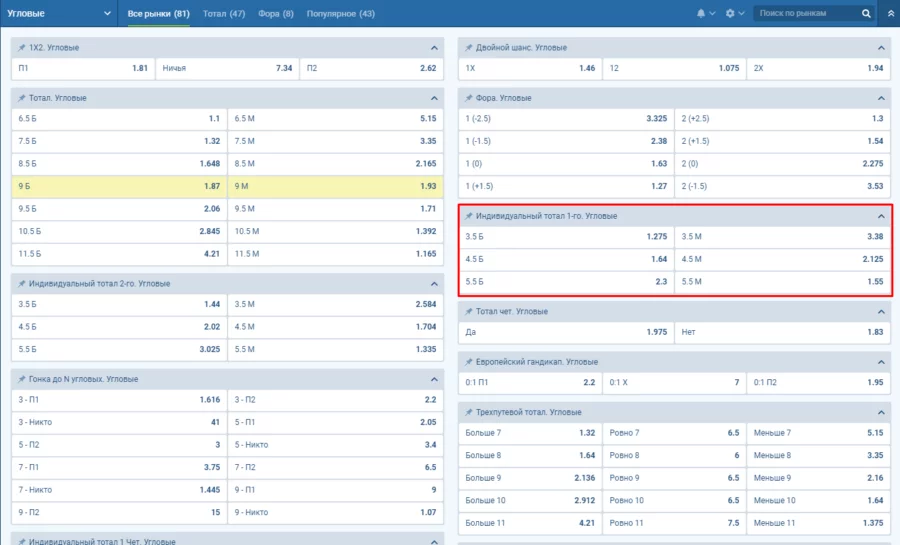Click the notifications bell icon
900x545 pixels.
point(701,14)
